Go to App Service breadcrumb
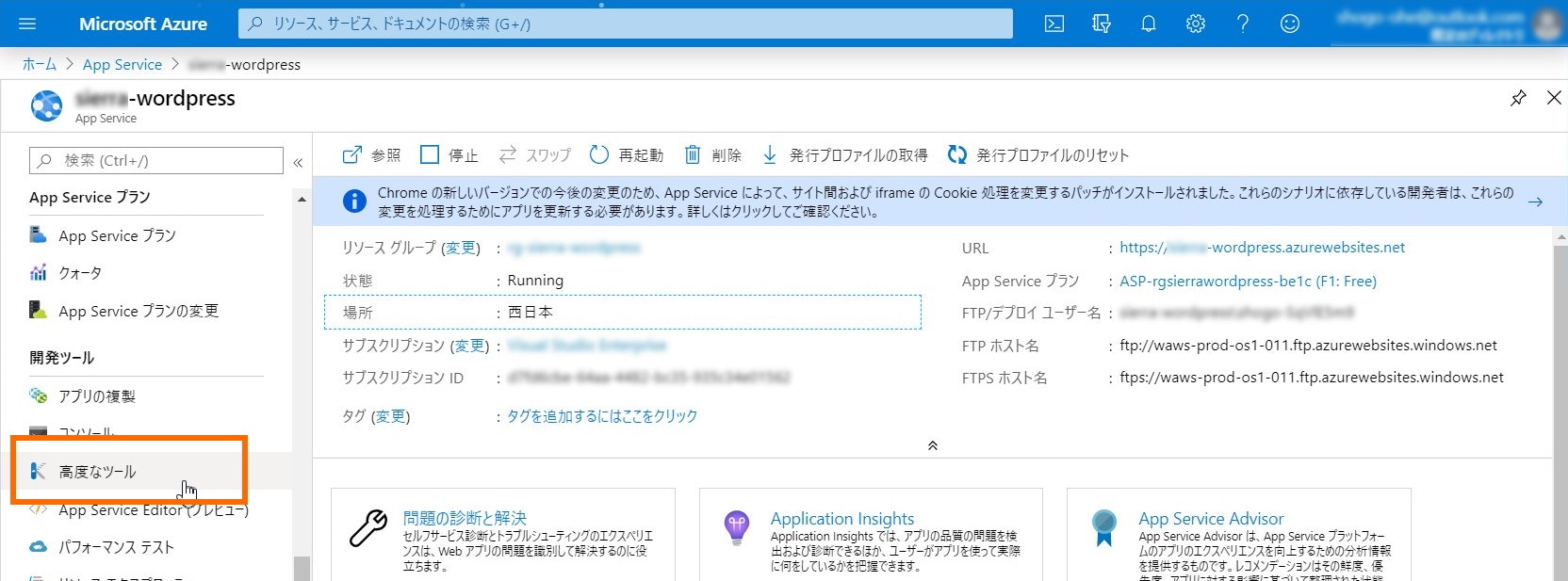1568x581 pixels. coord(122,64)
